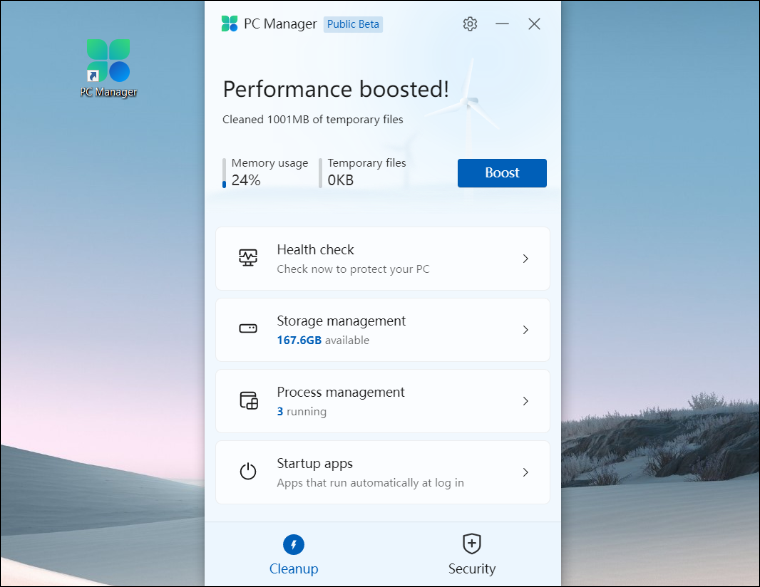Click the Process management window icon

(x=249, y=400)
